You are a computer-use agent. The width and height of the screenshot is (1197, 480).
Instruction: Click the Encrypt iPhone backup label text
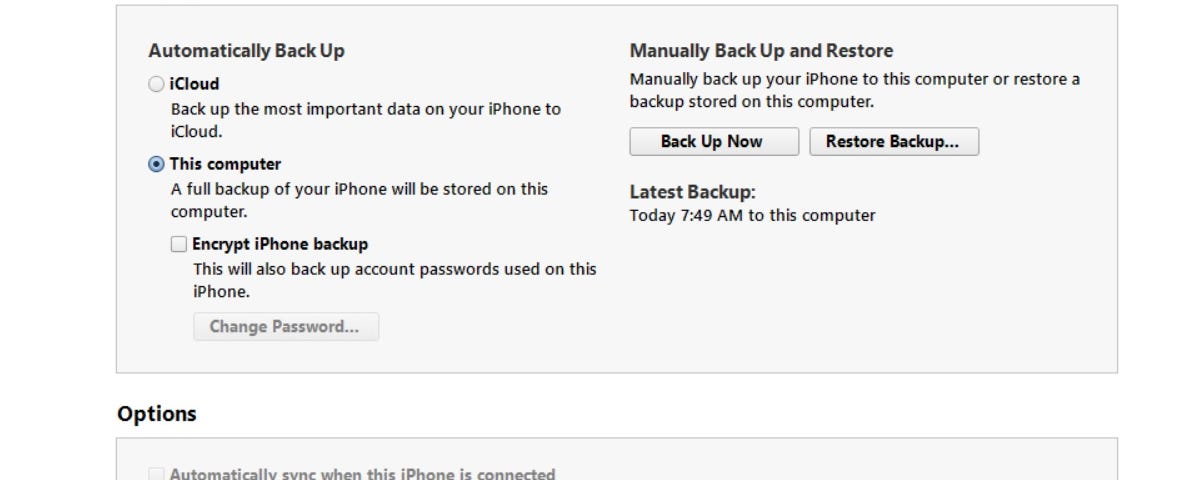point(280,244)
